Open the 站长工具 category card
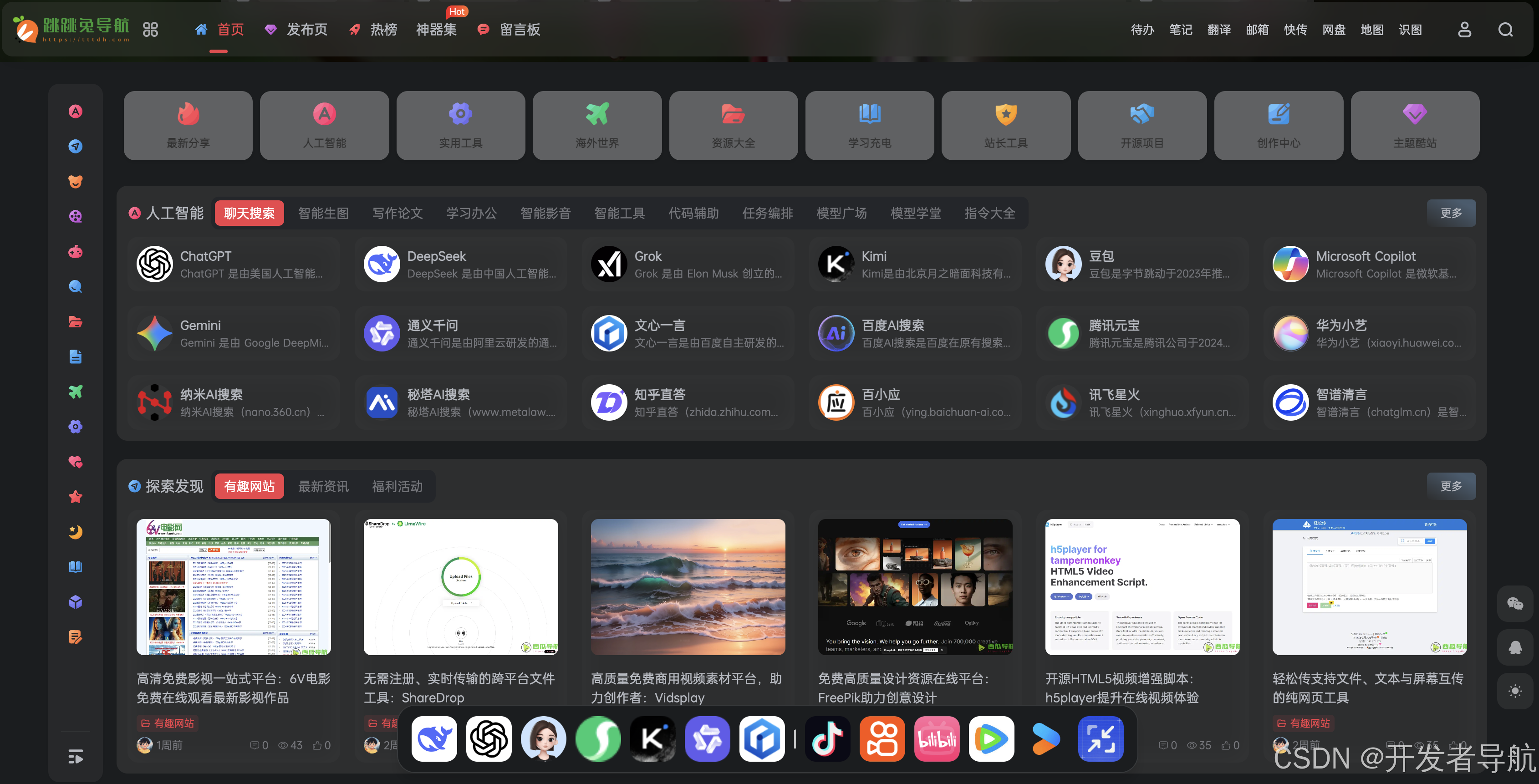The height and width of the screenshot is (784, 1539). pyautogui.click(x=1006, y=126)
